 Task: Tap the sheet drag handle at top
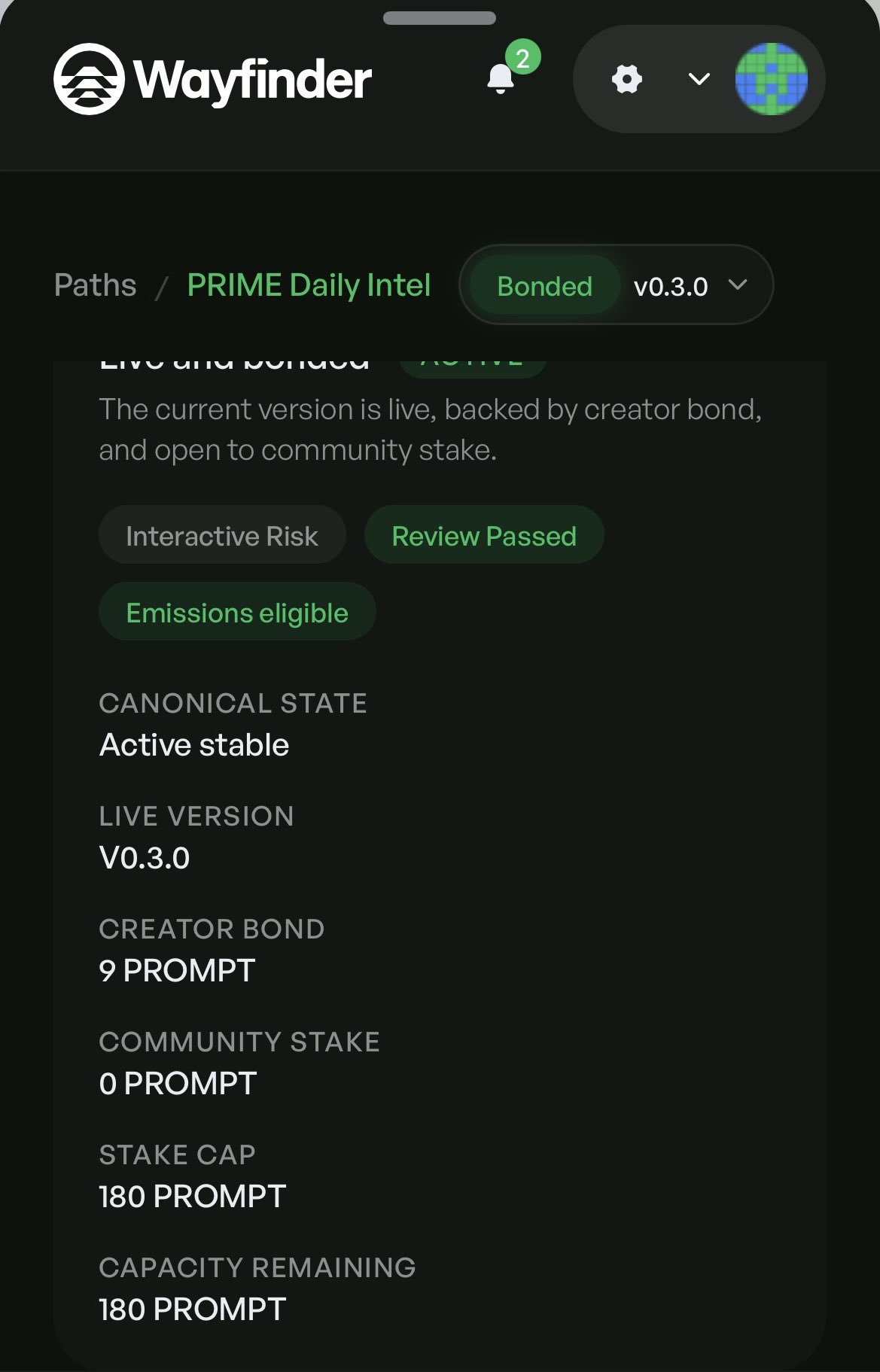tap(440, 18)
